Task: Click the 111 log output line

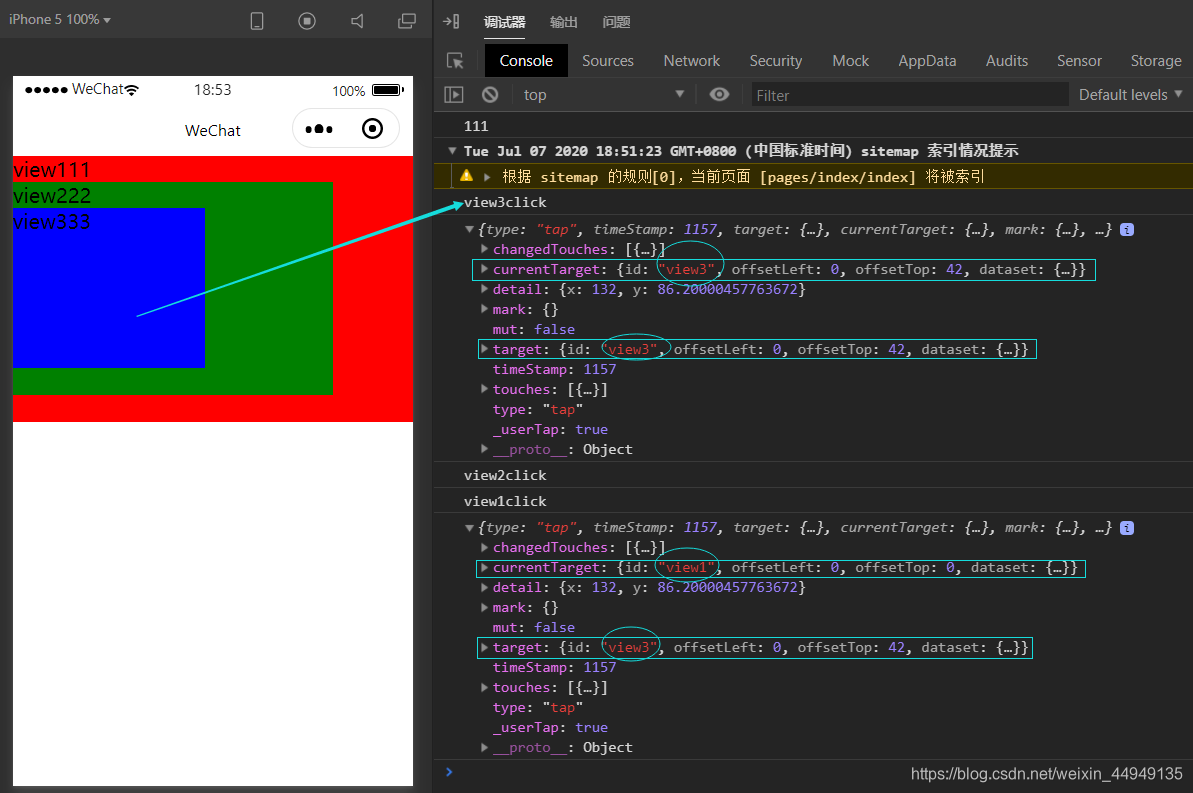Action: (x=476, y=126)
